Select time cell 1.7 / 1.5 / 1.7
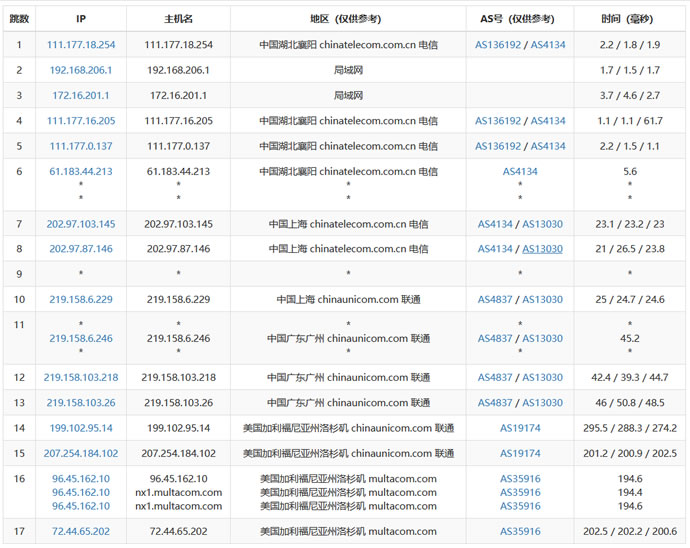This screenshot has width=690, height=548. click(x=630, y=70)
